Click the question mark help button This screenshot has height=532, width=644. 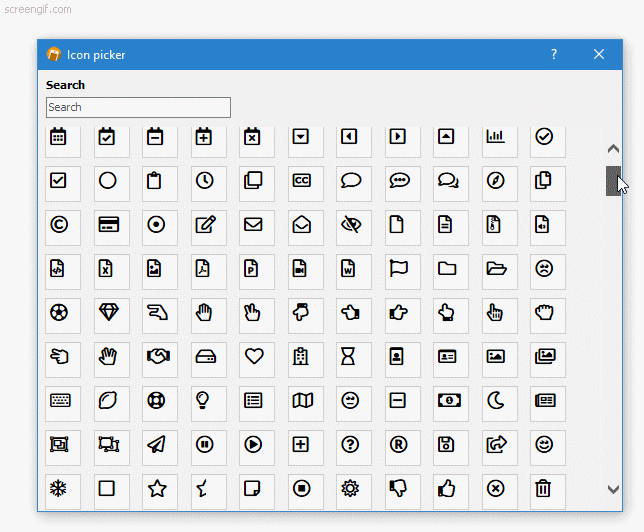pyautogui.click(x=554, y=54)
